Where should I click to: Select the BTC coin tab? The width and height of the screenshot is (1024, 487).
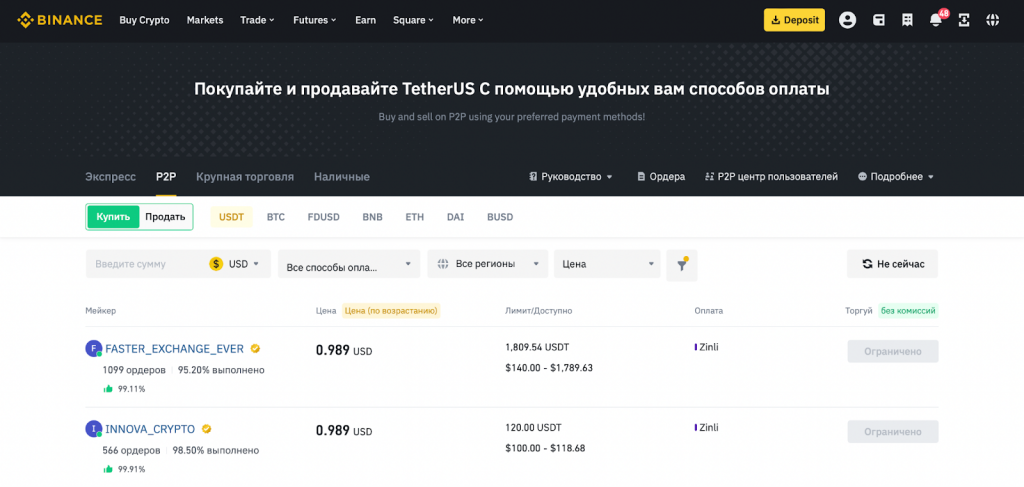click(276, 217)
